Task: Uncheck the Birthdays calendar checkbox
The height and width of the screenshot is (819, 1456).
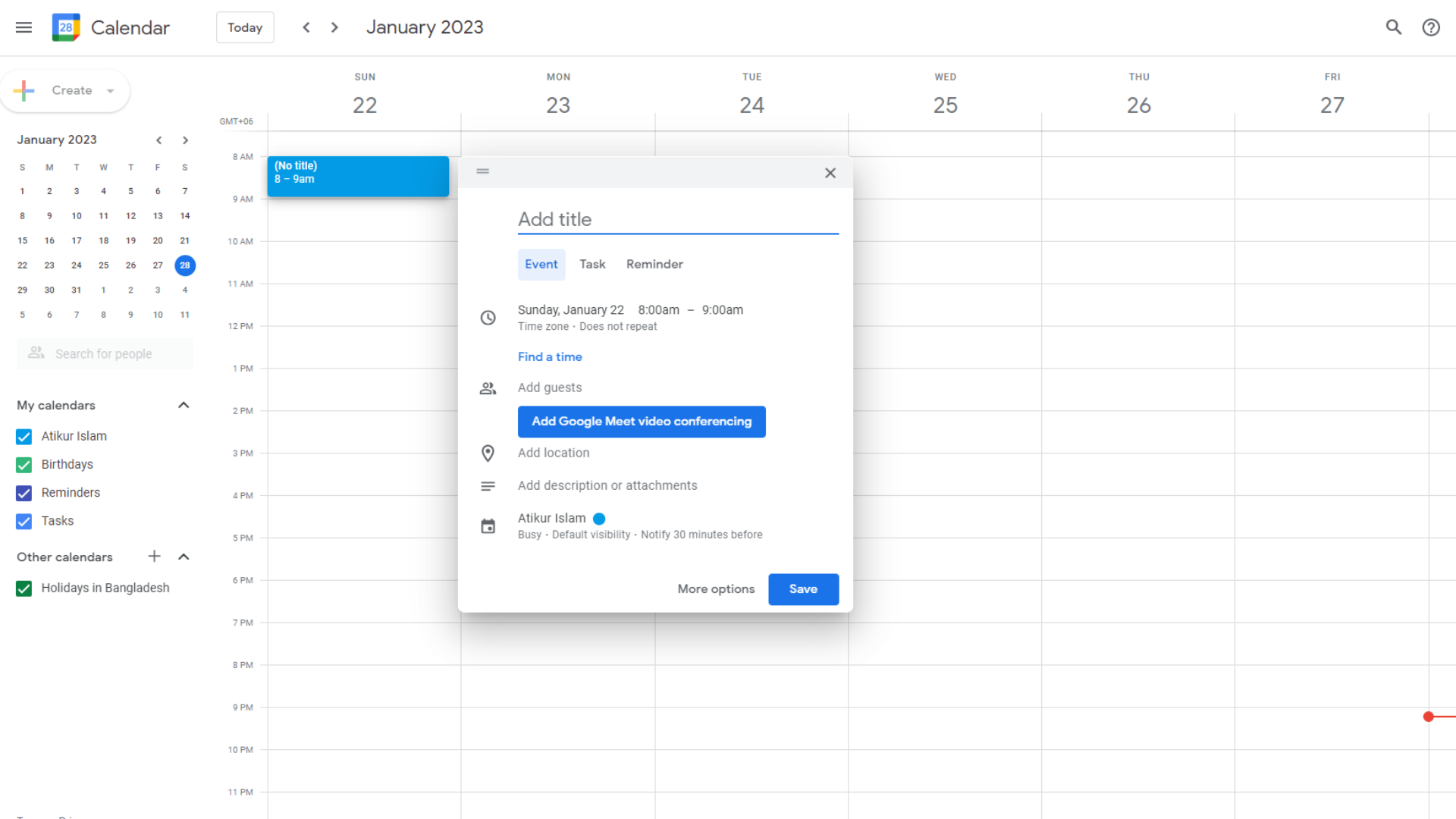Action: pyautogui.click(x=24, y=465)
